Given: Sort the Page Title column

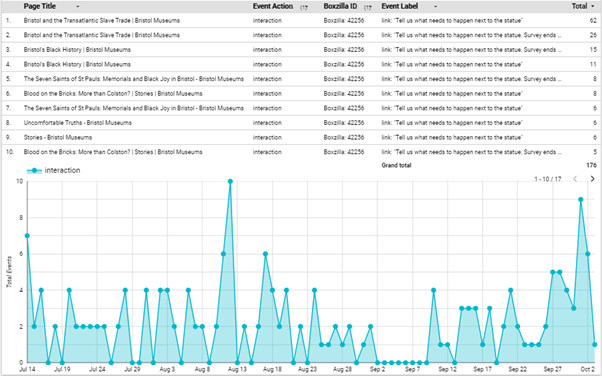Looking at the screenshot, I should pos(78,7).
